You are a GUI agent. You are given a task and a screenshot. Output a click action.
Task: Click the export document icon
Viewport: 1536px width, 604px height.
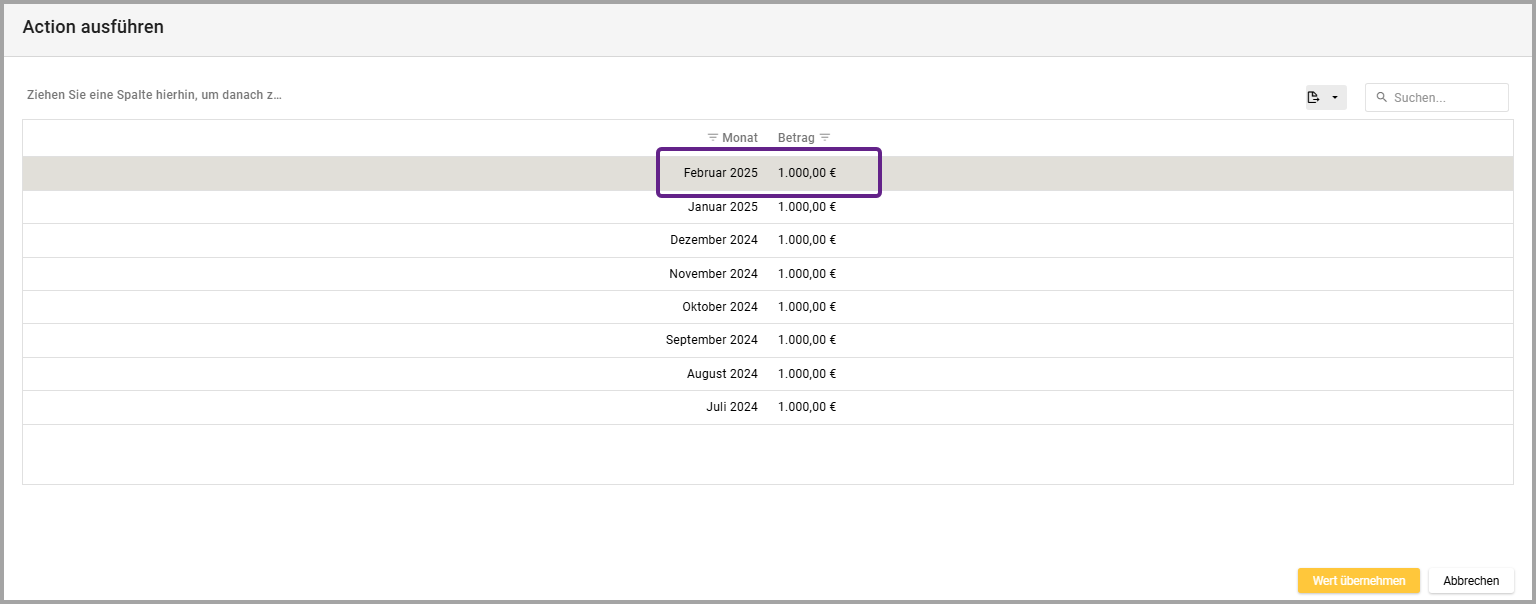(1314, 97)
